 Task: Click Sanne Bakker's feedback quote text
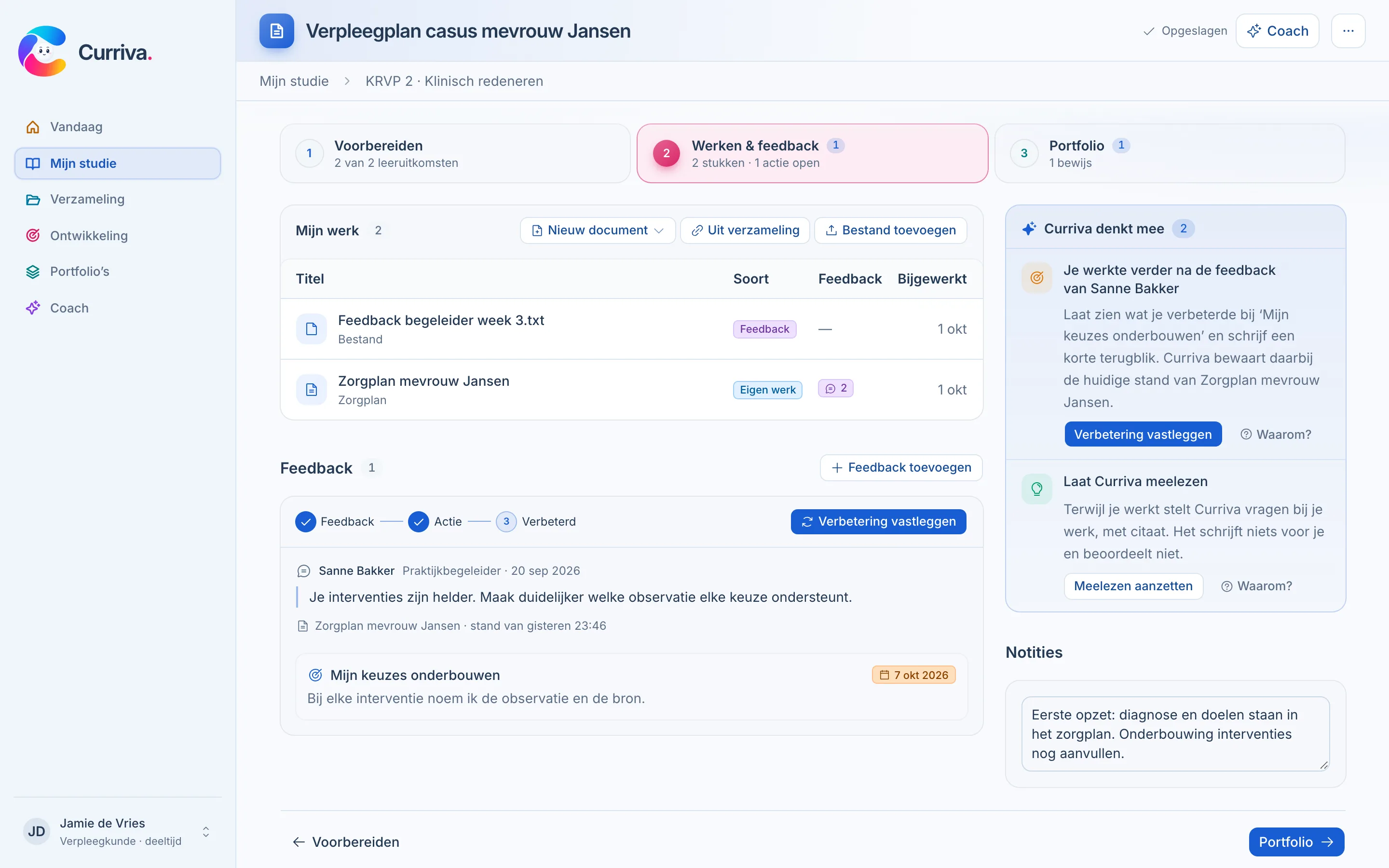tap(580, 597)
